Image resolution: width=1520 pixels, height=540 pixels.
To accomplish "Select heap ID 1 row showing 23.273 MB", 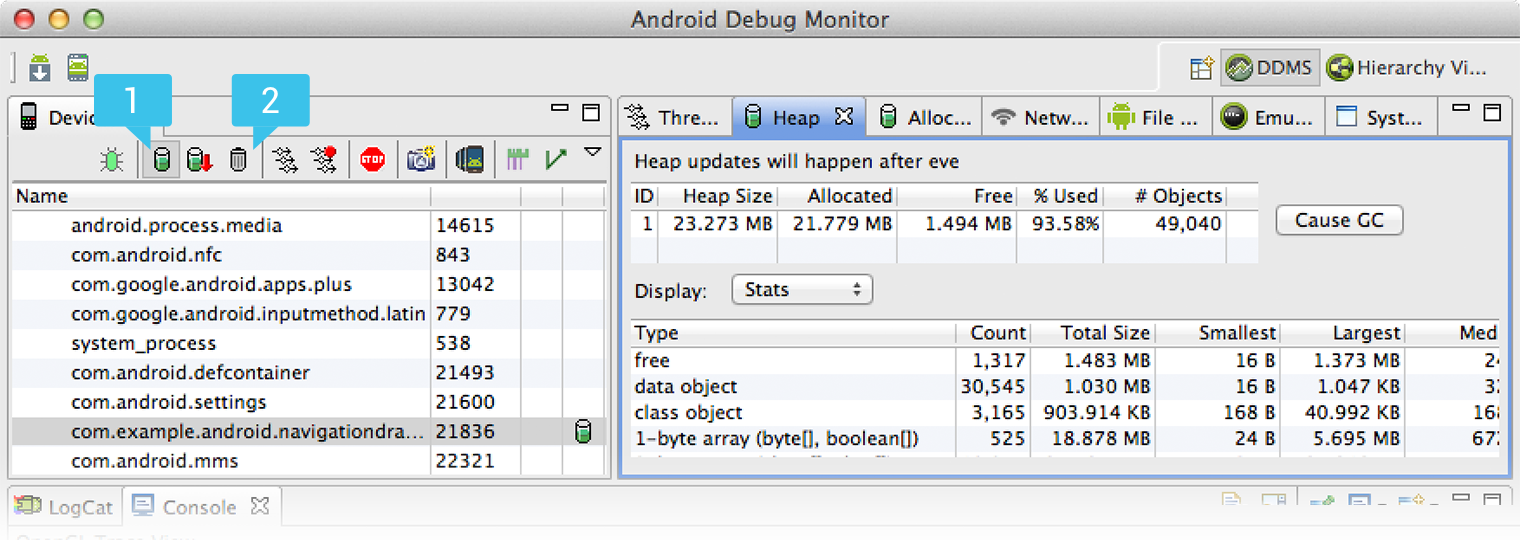I will pyautogui.click(x=945, y=224).
